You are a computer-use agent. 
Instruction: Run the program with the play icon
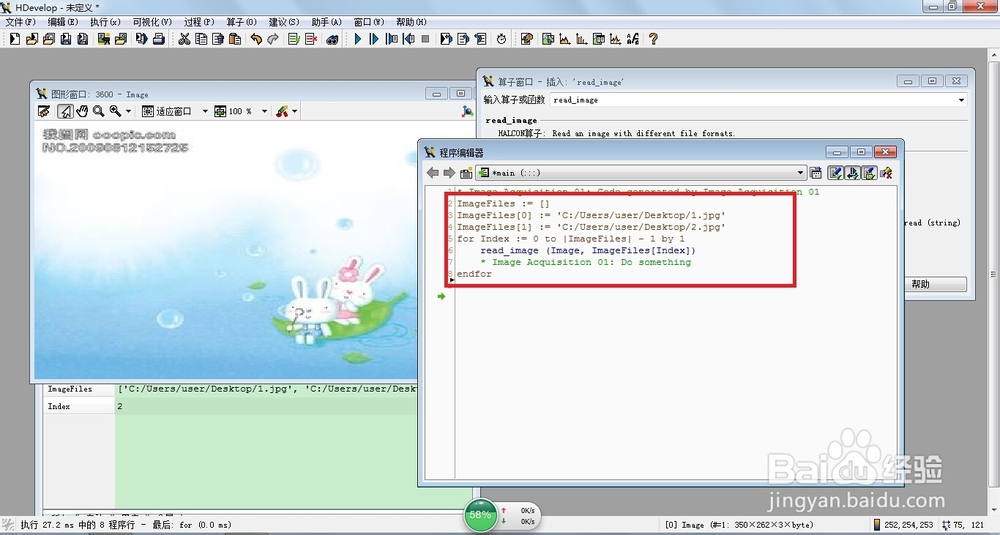pyautogui.click(x=357, y=39)
